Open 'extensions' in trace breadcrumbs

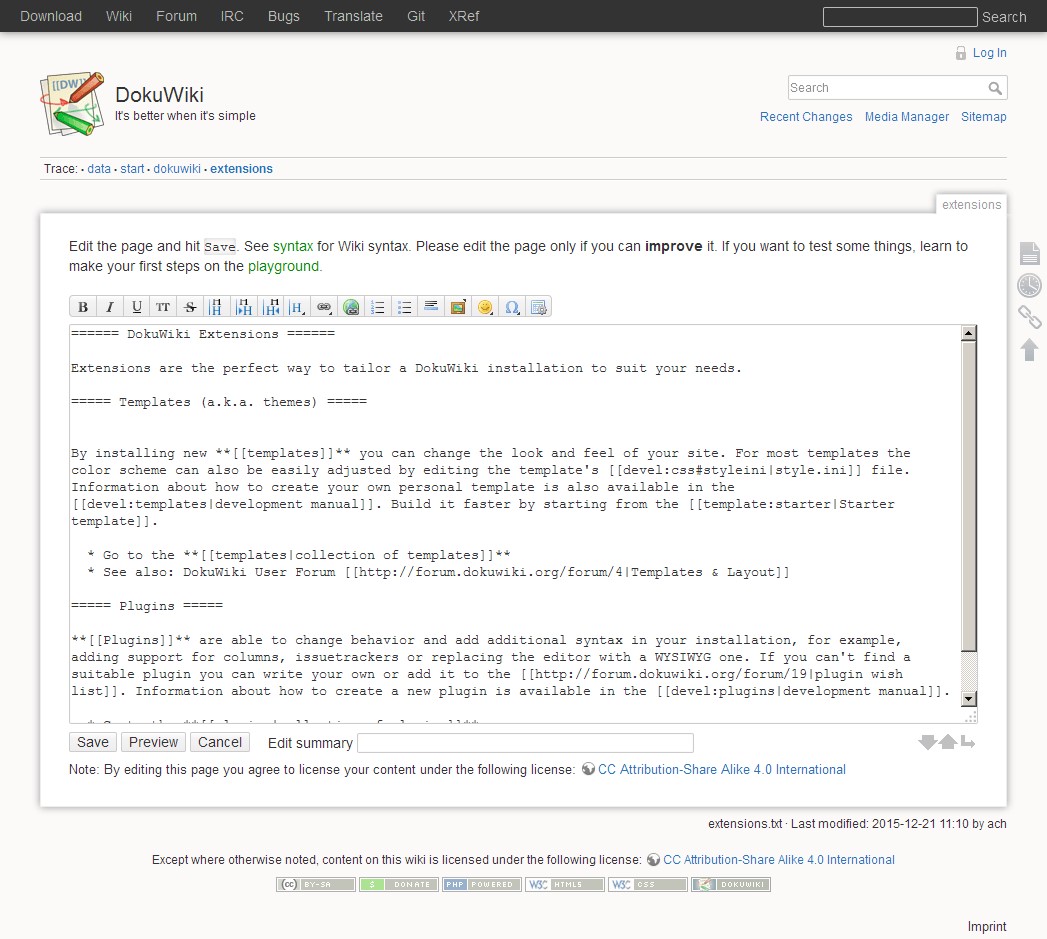pos(241,169)
